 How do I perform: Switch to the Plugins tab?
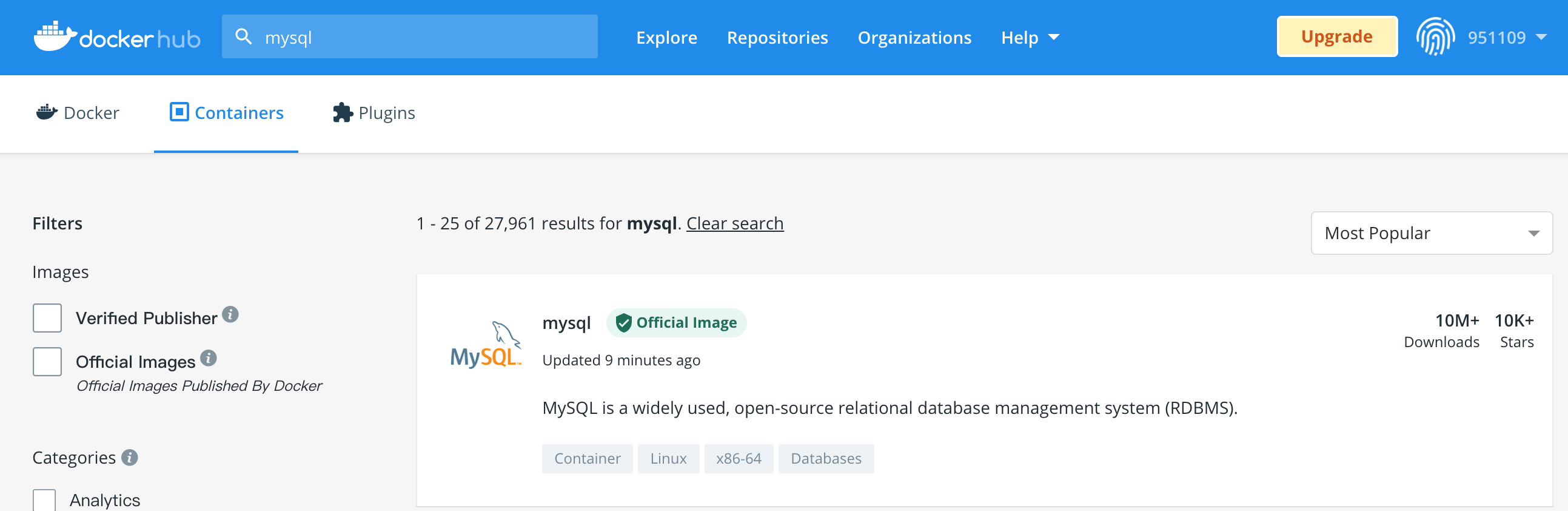pos(374,113)
